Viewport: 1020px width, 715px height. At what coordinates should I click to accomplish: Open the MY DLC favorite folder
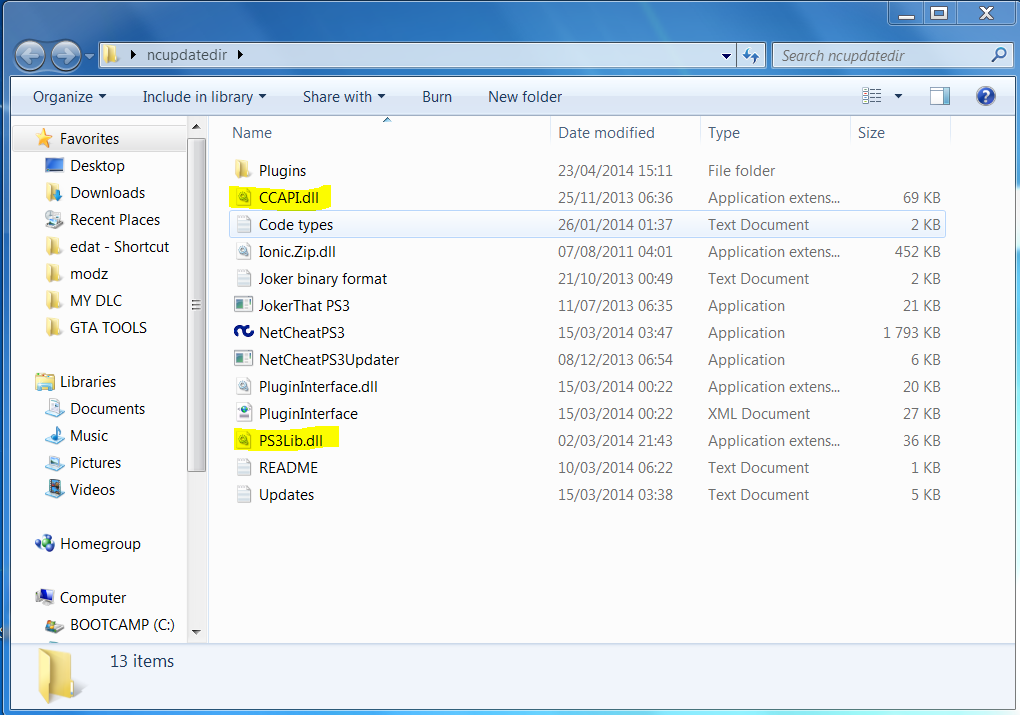pos(96,301)
